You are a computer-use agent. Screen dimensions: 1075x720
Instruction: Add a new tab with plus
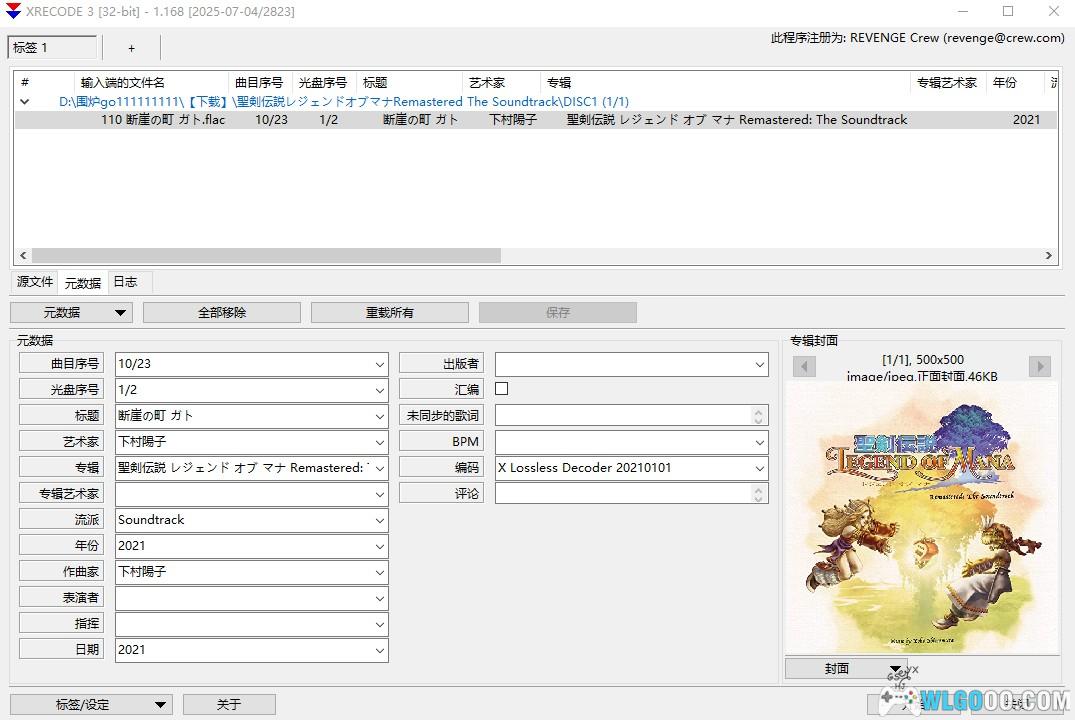pyautogui.click(x=131, y=48)
